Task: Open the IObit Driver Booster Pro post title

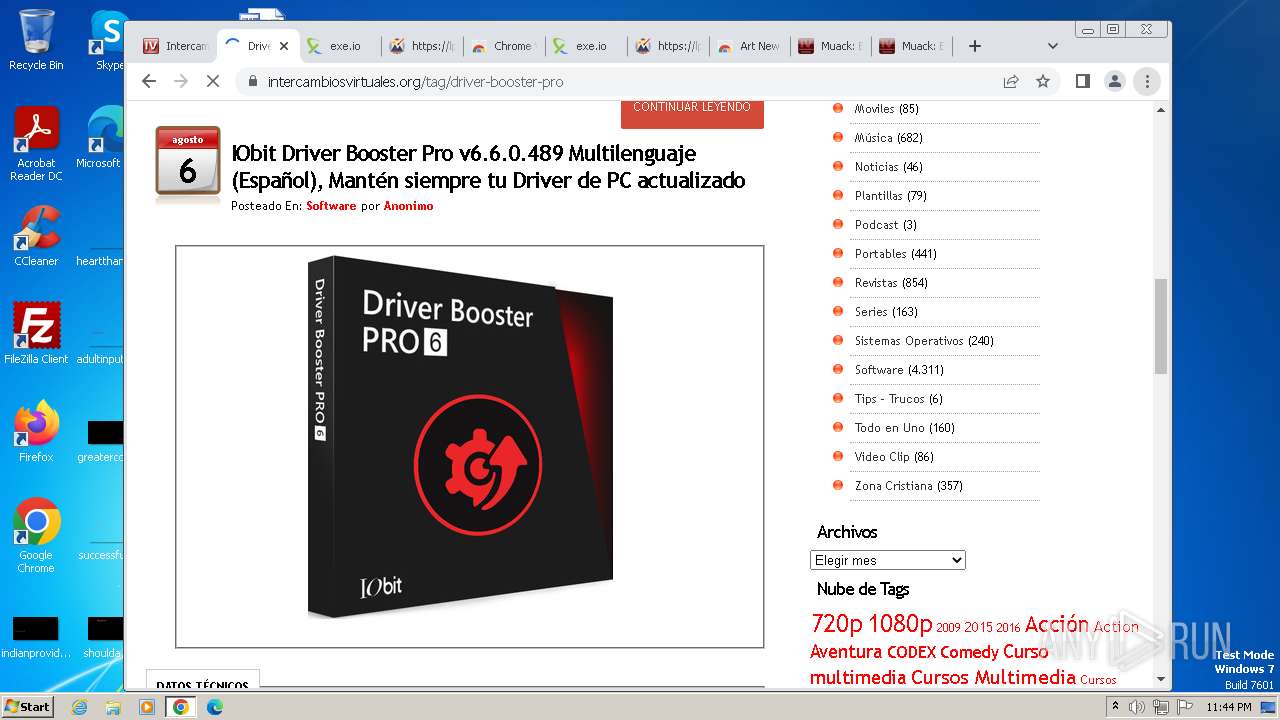Action: (x=488, y=167)
